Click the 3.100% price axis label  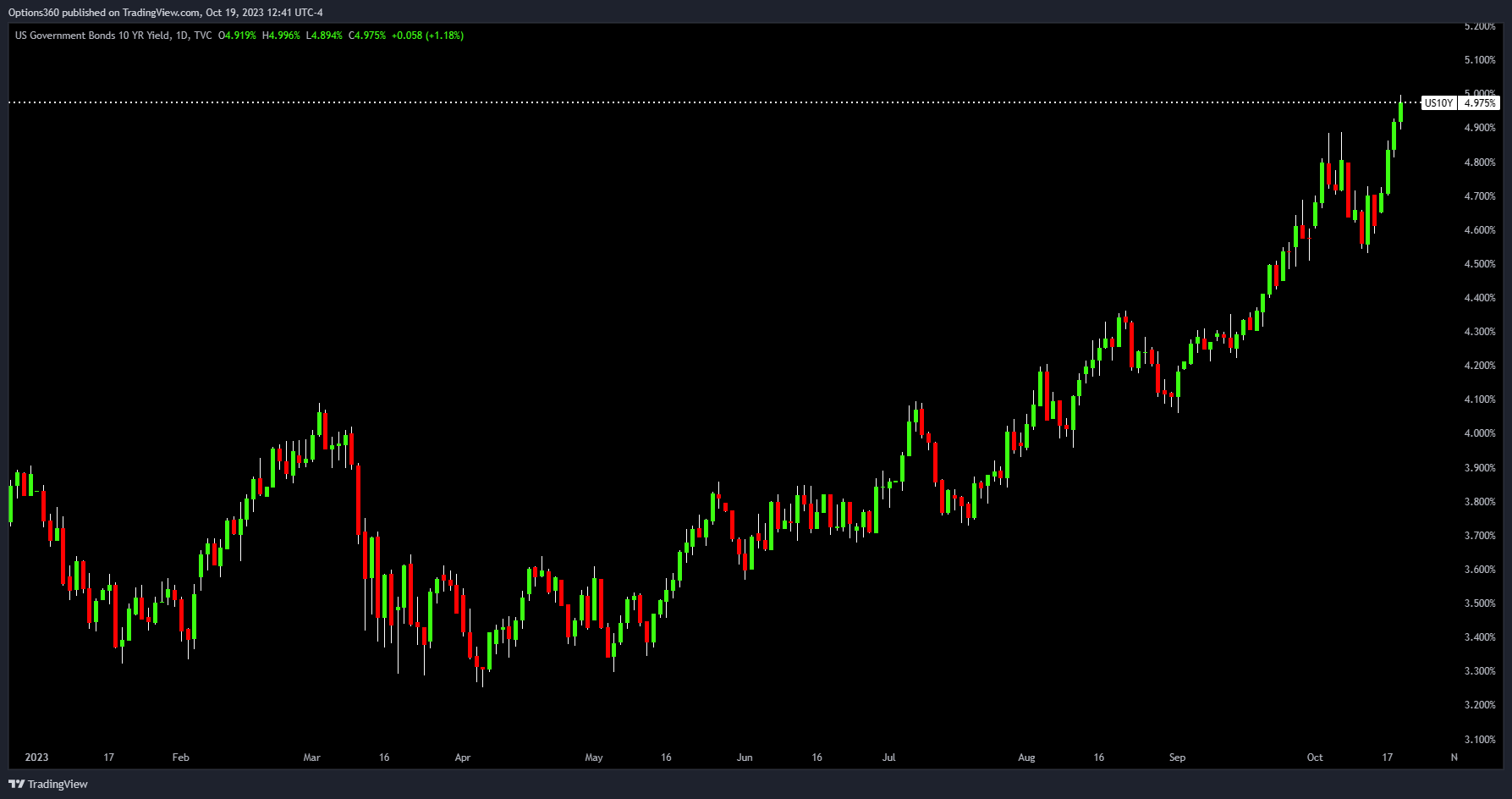coord(1480,740)
